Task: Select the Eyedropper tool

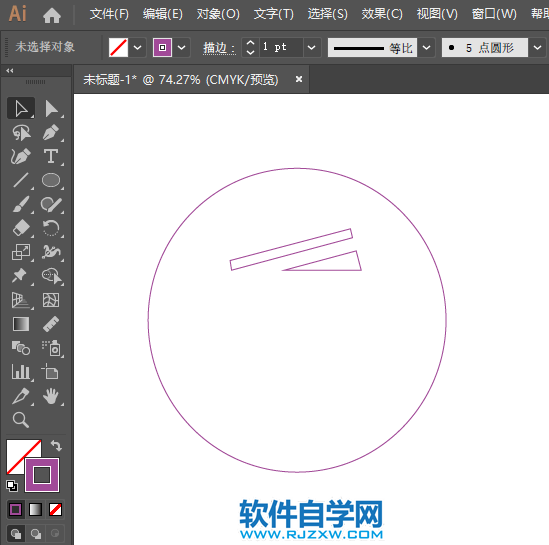Action: point(21,396)
